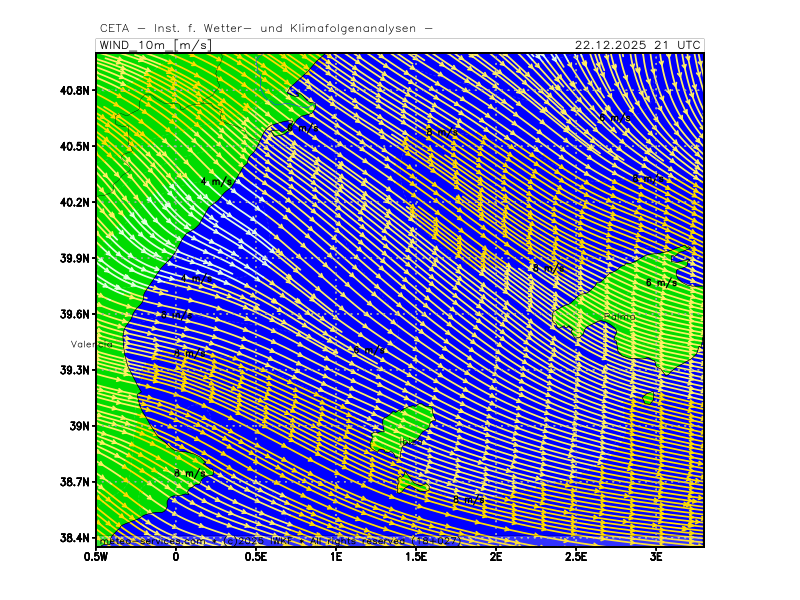Click the Valencia city label
This screenshot has width=800, height=600.
91,344
